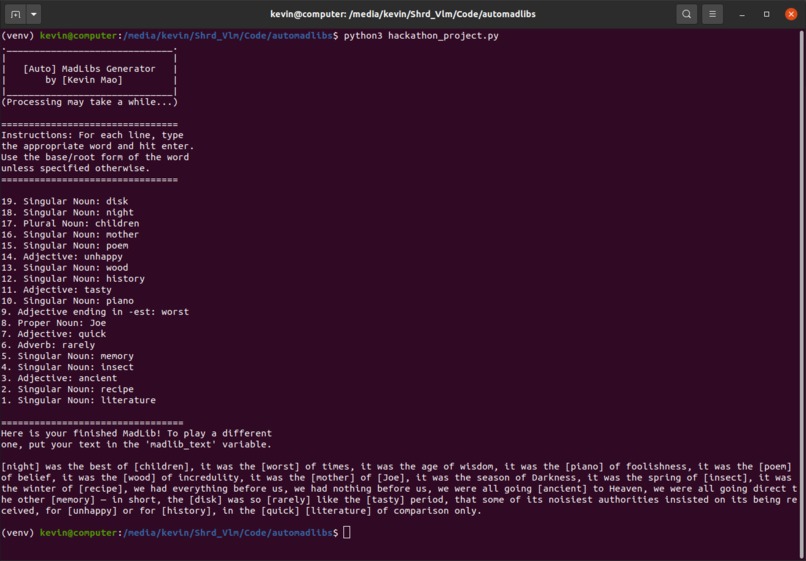Maximize the terminal window
806x561 pixels.
(766, 14)
